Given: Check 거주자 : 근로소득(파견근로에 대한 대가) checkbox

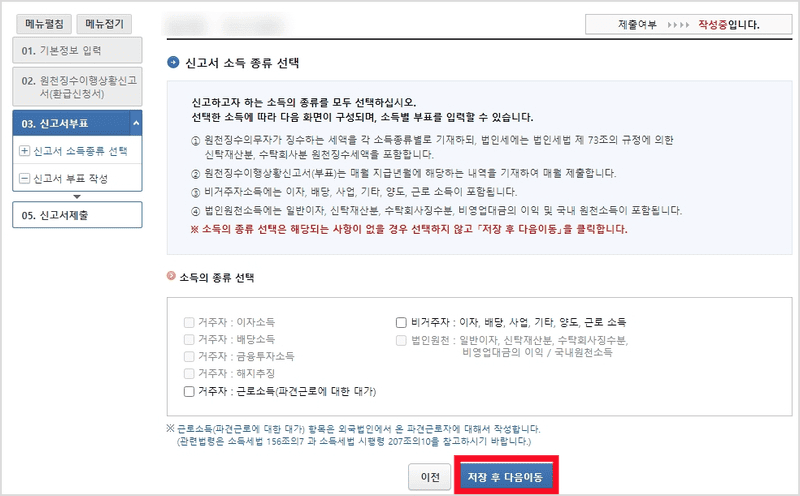Looking at the screenshot, I should click(x=189, y=391).
